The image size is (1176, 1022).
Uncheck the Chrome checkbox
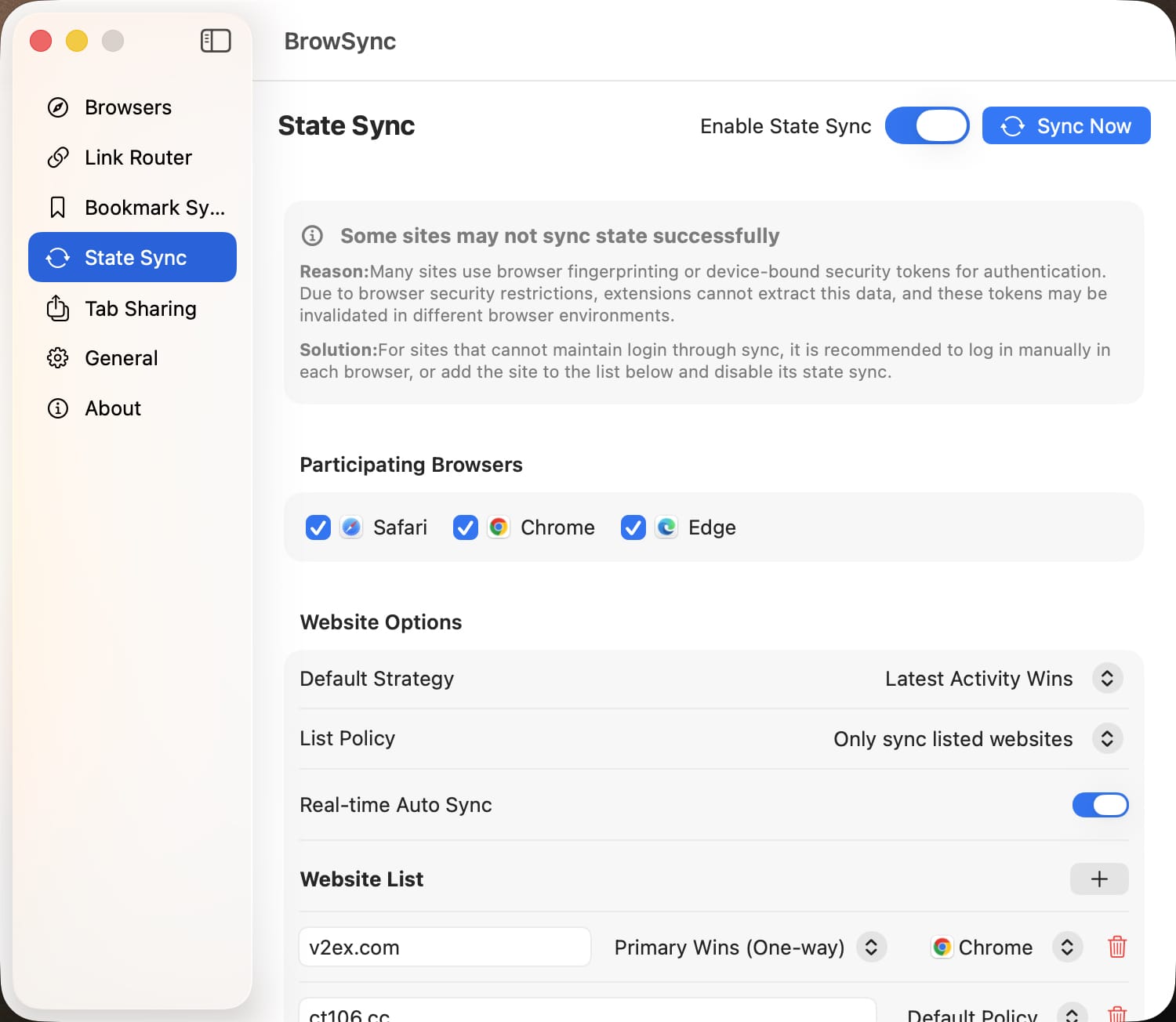(466, 527)
